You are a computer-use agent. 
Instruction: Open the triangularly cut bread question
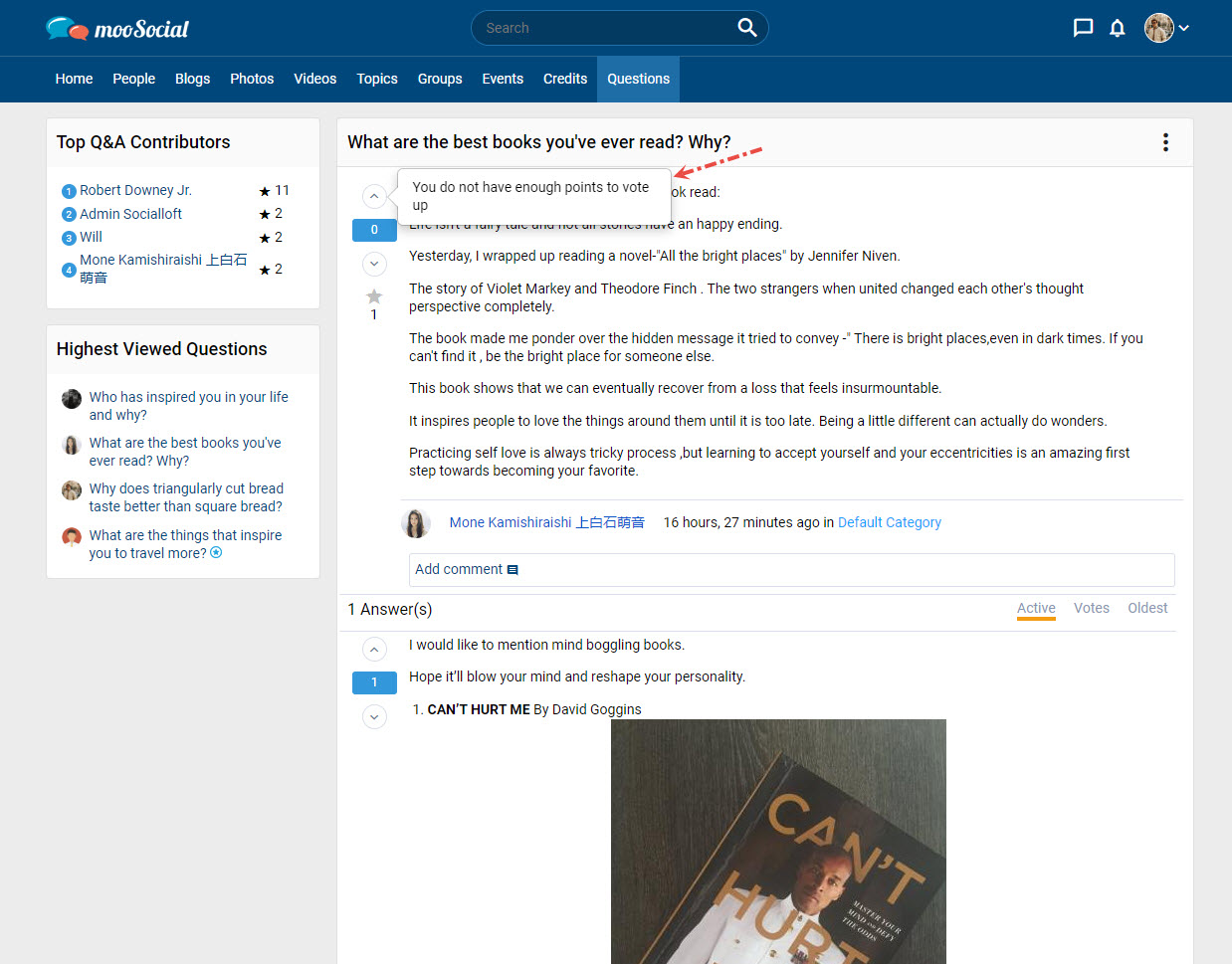[x=186, y=497]
